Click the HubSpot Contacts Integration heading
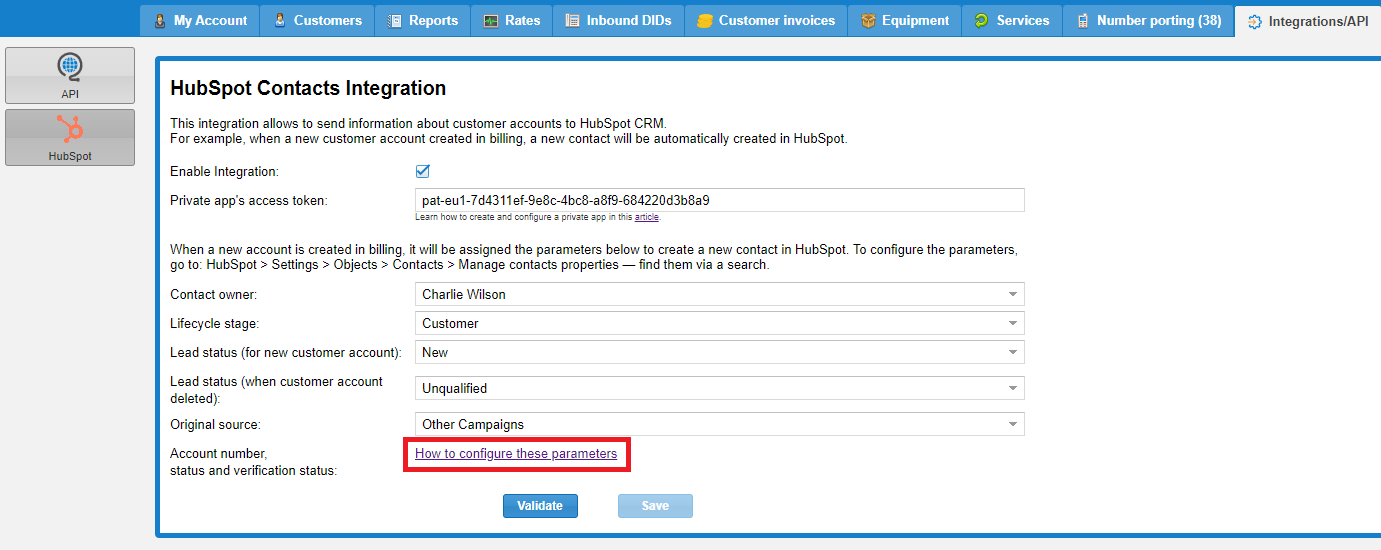 tap(308, 88)
